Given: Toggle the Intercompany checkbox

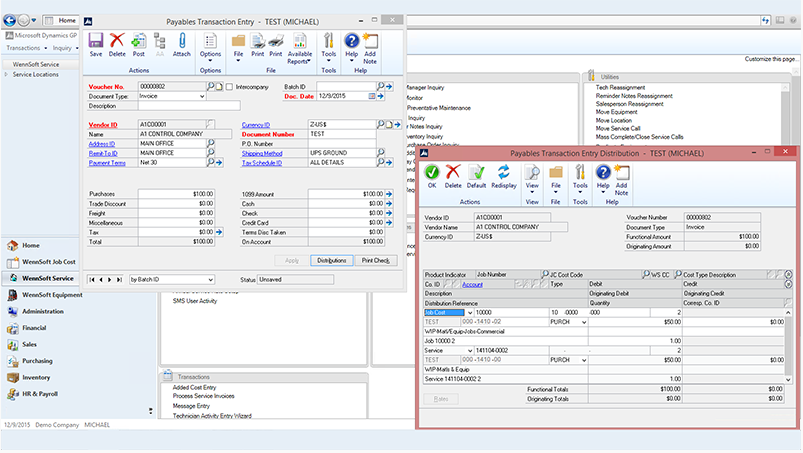Looking at the screenshot, I should 229,87.
